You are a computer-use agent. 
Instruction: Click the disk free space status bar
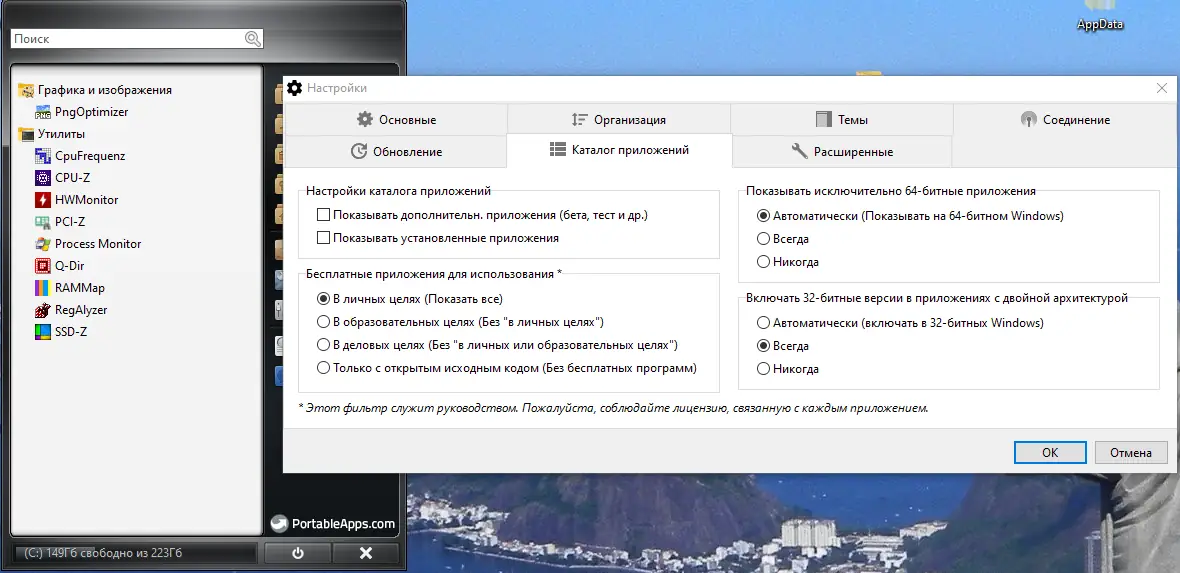point(134,553)
